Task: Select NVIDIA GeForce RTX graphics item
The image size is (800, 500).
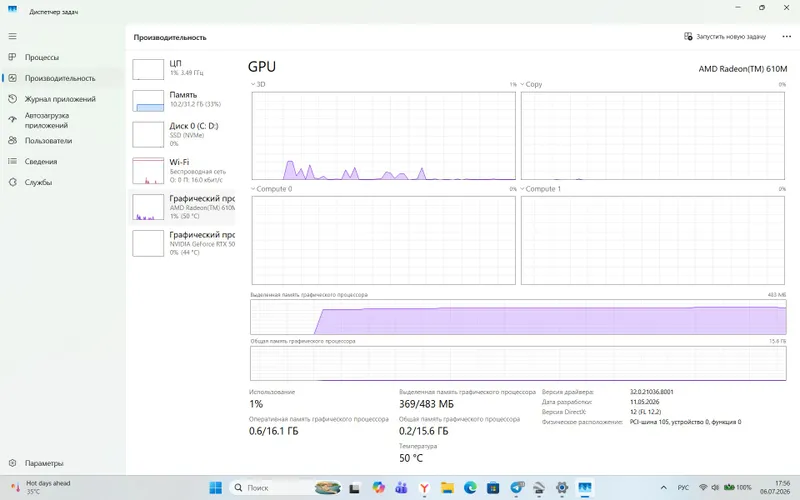Action: (x=183, y=243)
